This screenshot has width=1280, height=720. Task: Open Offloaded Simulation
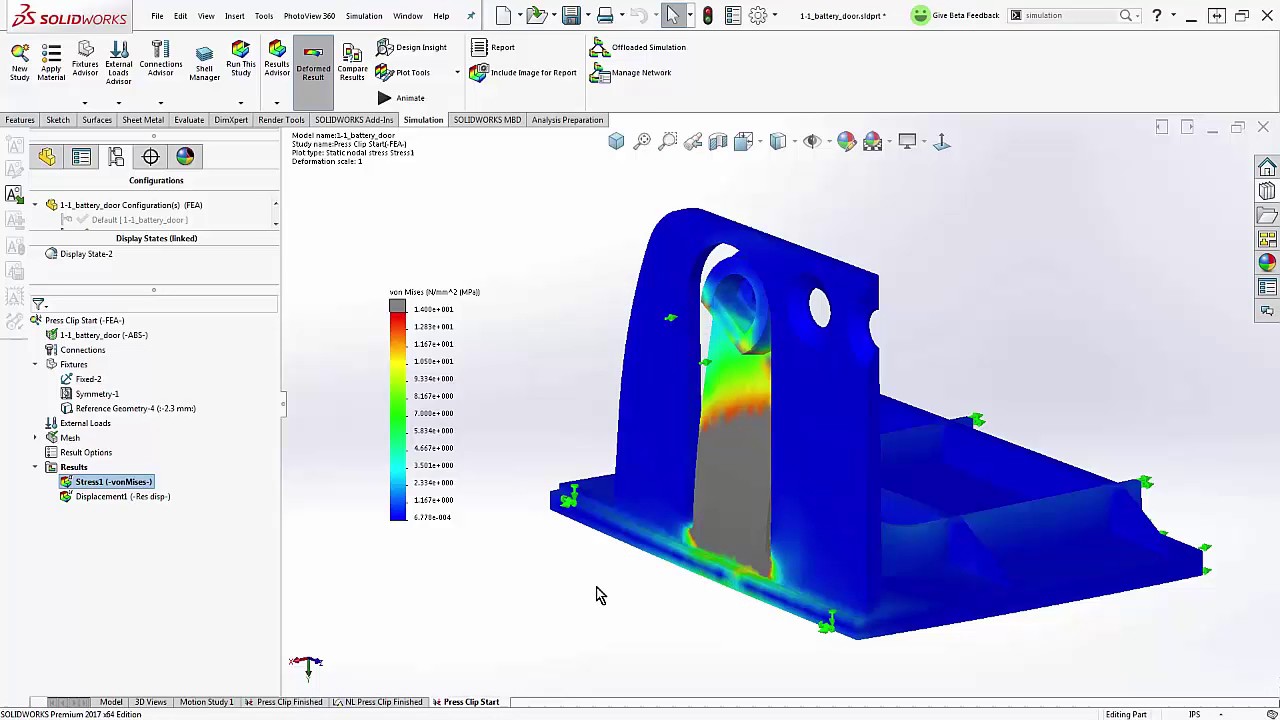(x=638, y=47)
